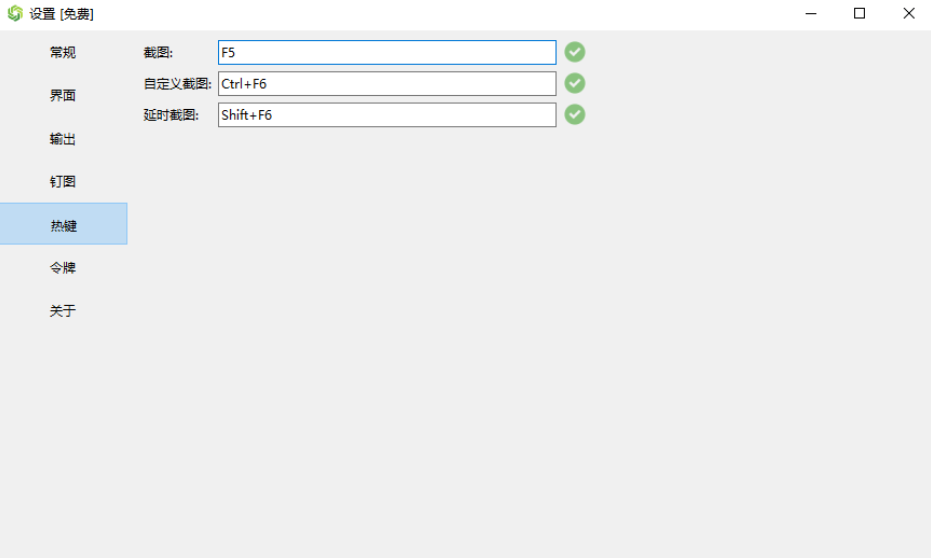Viewport: 931px width, 558px height.
Task: Select the 钉图 tab in the sidebar
Action: [x=63, y=182]
